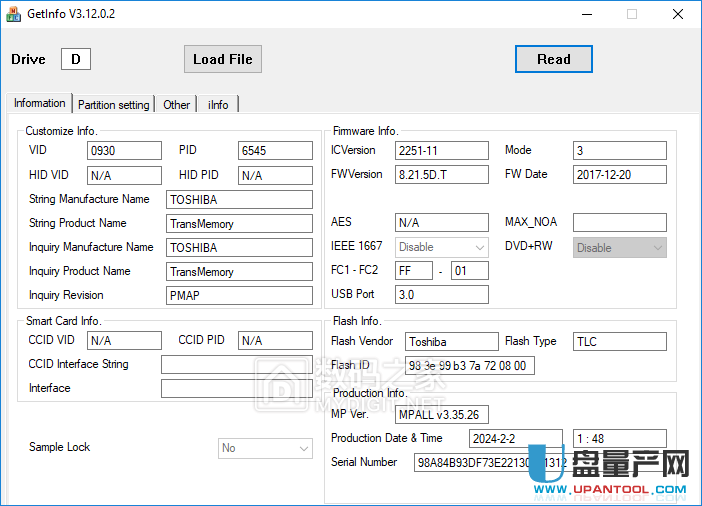Select the FWVersion text field

442,175
